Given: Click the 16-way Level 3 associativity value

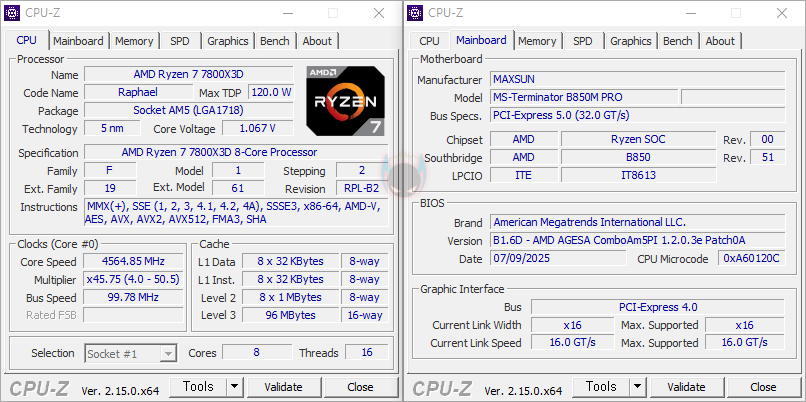Looking at the screenshot, I should (365, 315).
